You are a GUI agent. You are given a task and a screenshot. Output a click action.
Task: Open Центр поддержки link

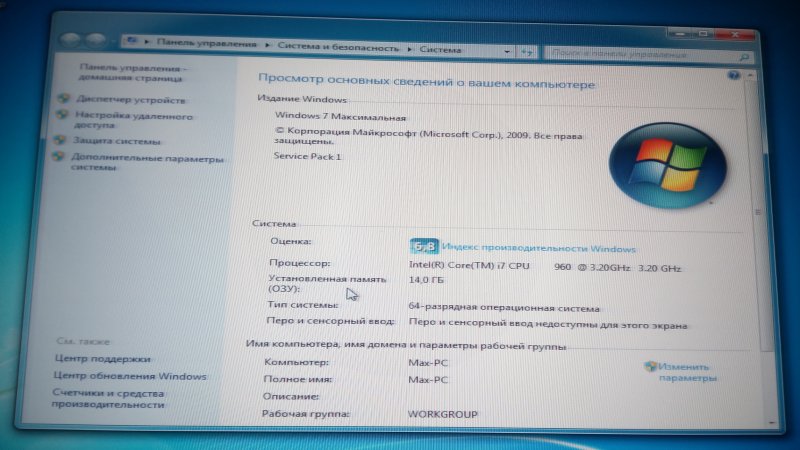click(103, 358)
